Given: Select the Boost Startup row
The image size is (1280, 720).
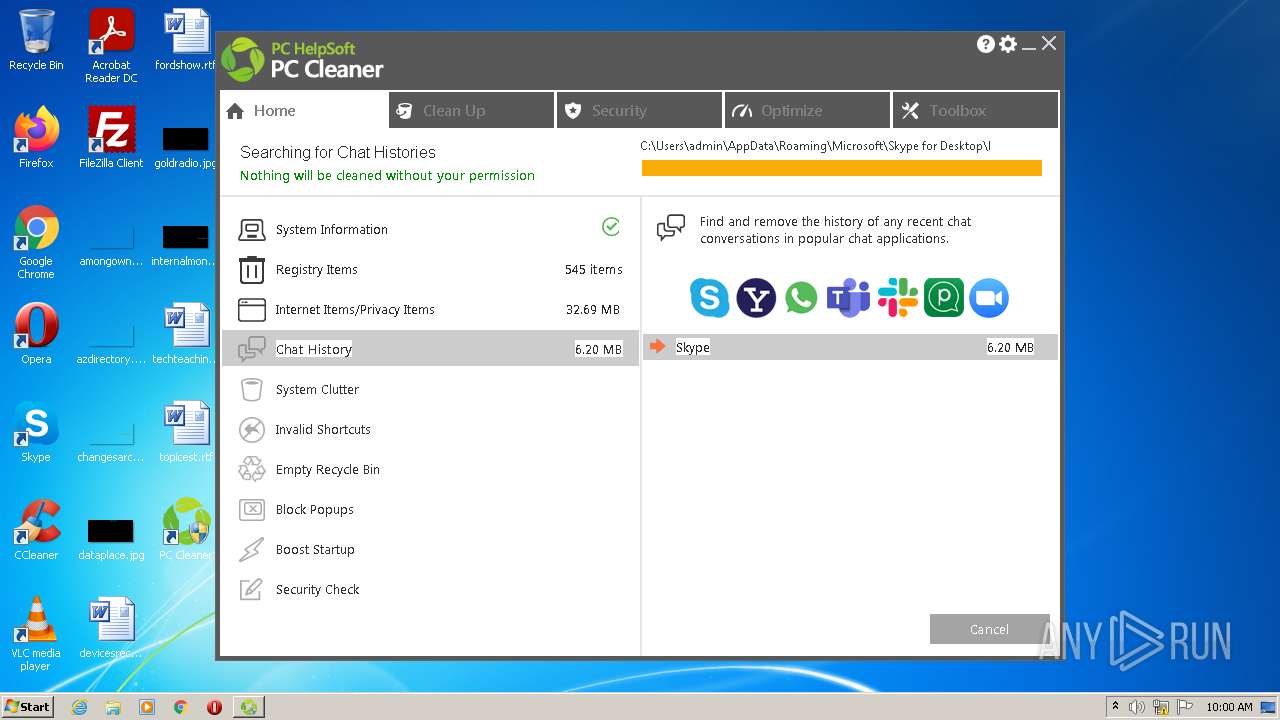Looking at the screenshot, I should click(430, 549).
